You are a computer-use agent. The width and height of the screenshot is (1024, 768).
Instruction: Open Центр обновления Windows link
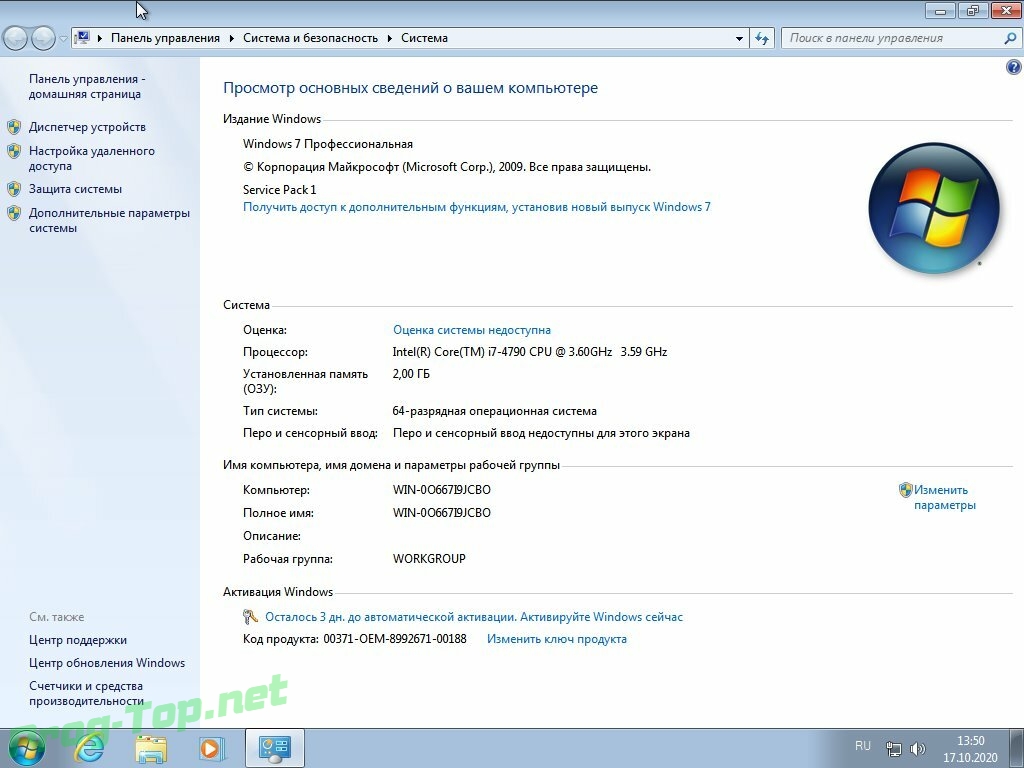tap(106, 663)
